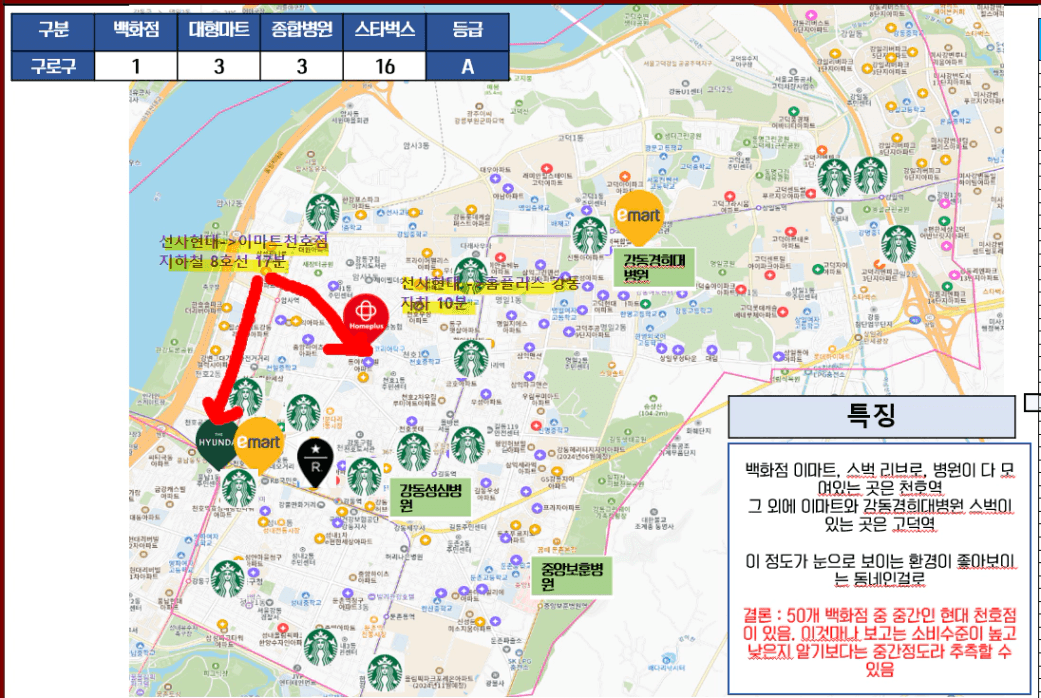Select the 구분 table header cell
The height and width of the screenshot is (698, 1041).
tap(53, 30)
